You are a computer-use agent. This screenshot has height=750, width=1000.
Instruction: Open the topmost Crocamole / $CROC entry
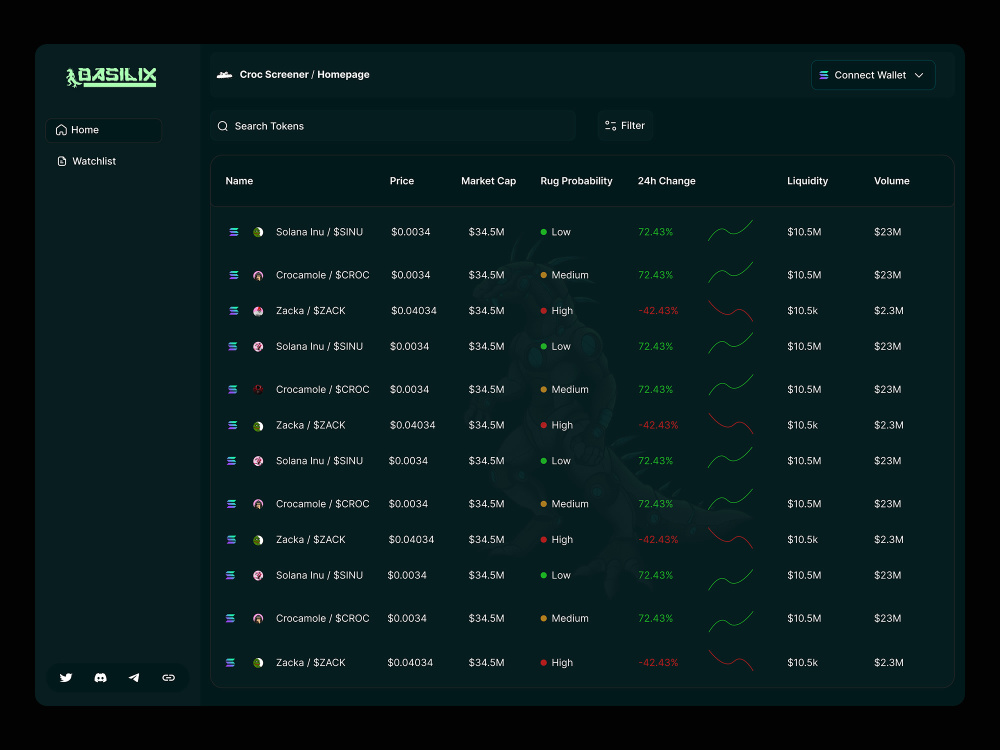coord(322,276)
